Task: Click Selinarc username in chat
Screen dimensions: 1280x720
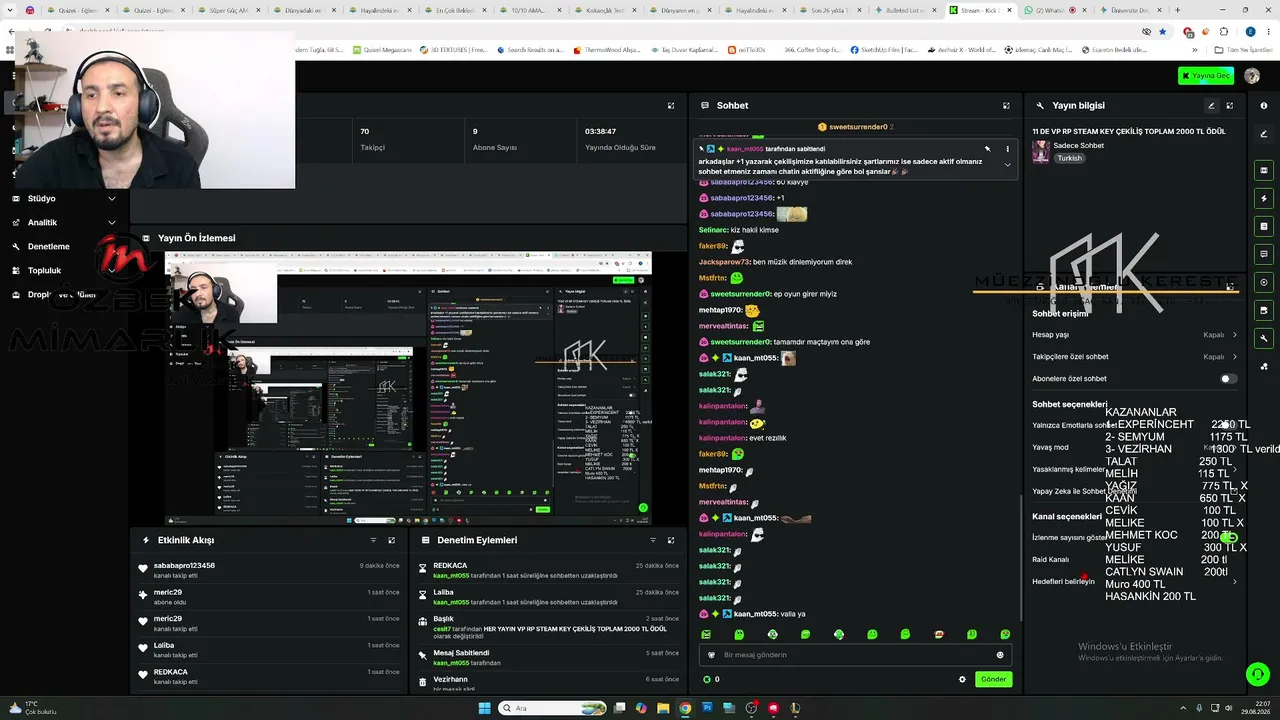Action: 713,230
